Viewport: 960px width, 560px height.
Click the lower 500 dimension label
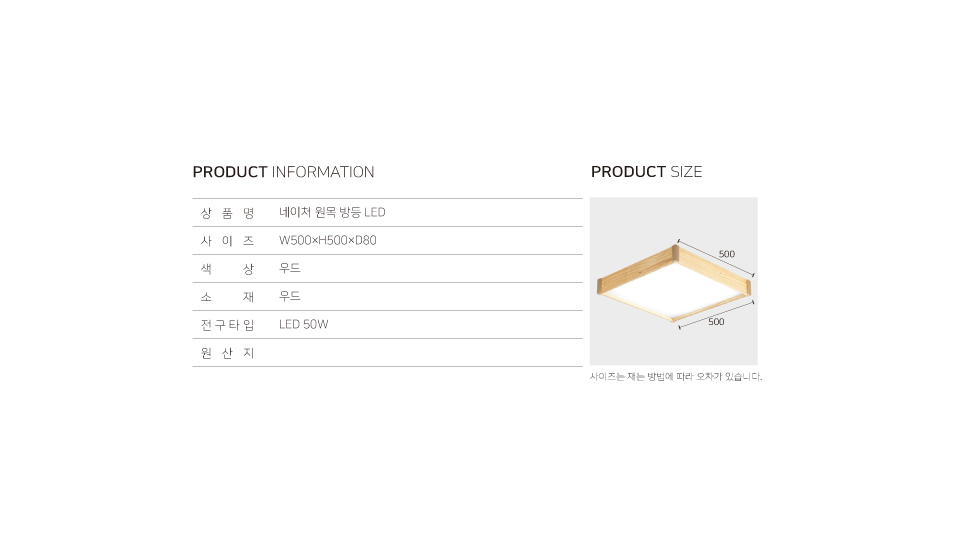tap(716, 322)
